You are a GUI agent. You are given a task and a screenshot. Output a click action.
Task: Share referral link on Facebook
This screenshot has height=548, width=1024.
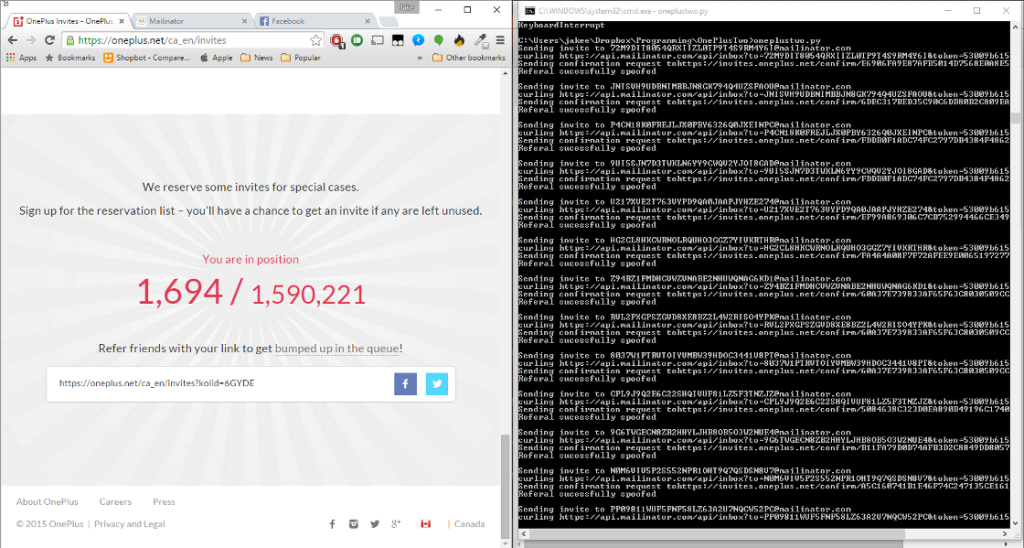pyautogui.click(x=405, y=383)
